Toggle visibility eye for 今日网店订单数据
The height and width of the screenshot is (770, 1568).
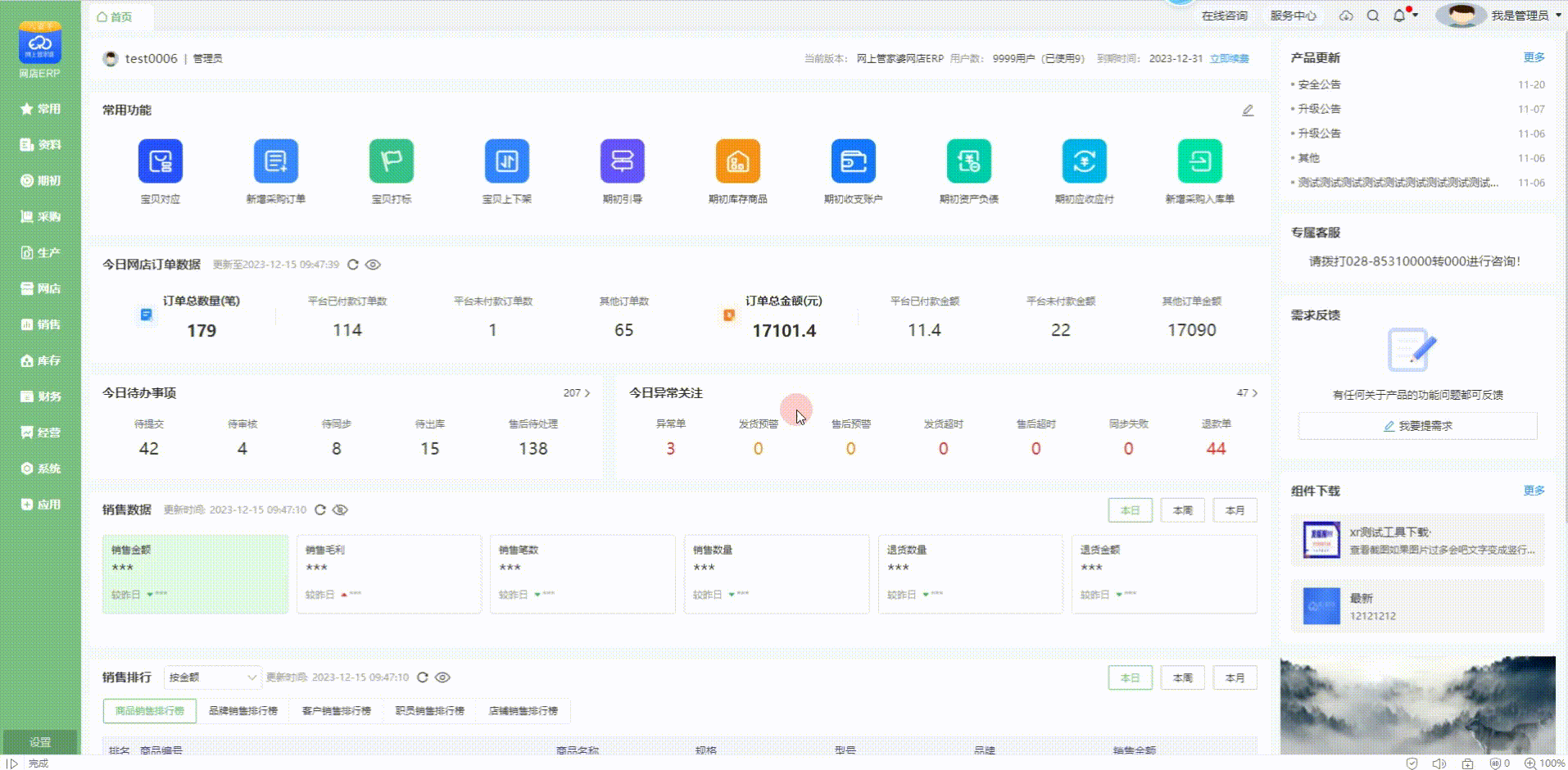point(373,265)
